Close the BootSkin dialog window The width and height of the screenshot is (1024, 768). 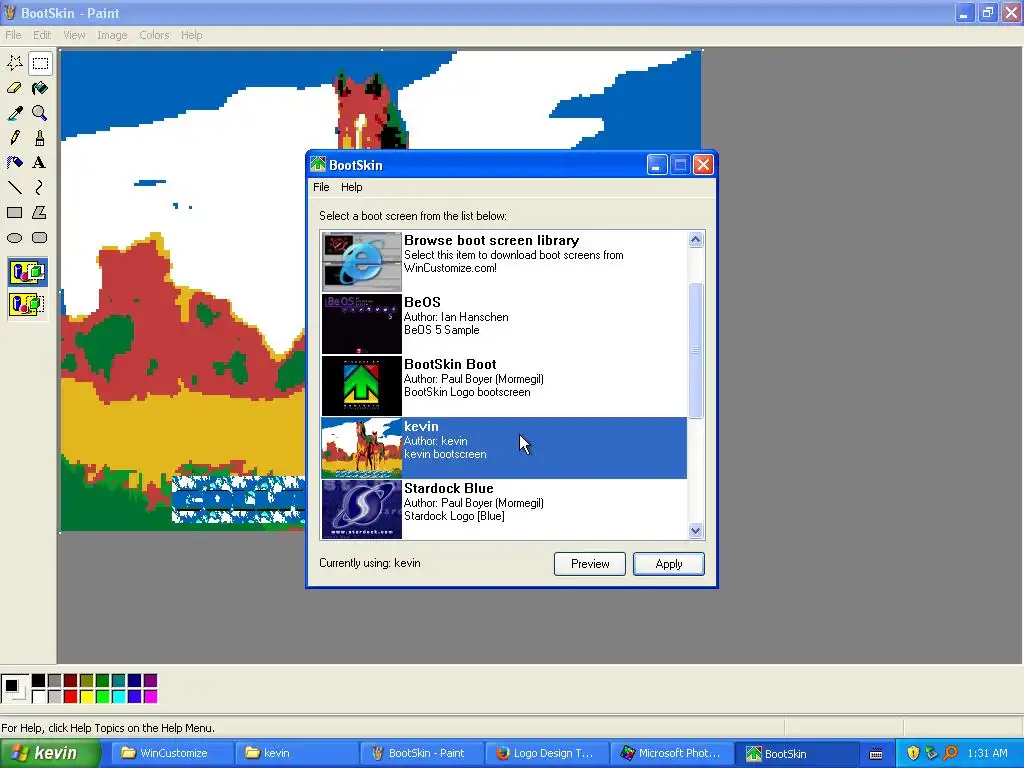tap(703, 165)
